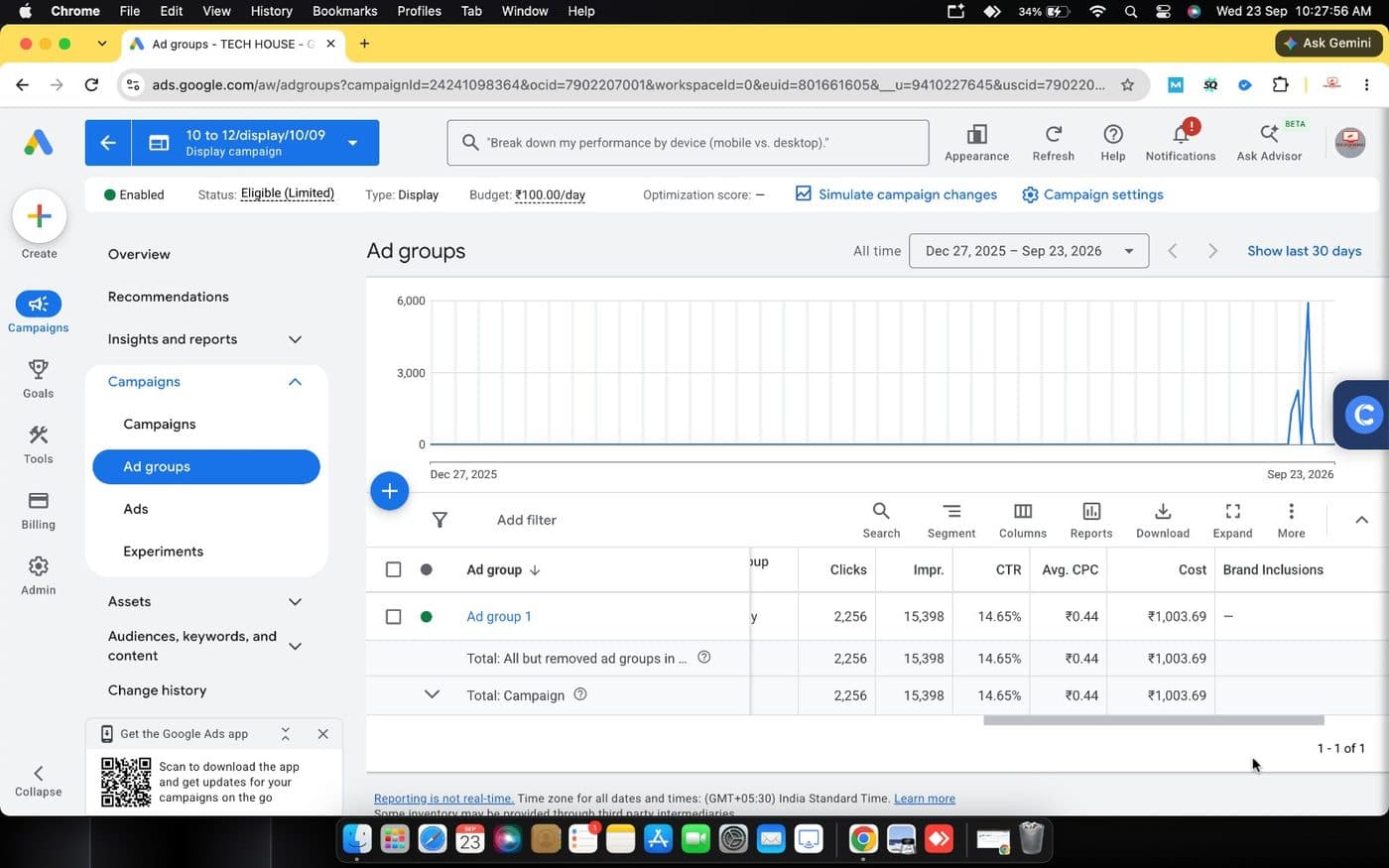Click the horizontal table scrollbar

1153,721
